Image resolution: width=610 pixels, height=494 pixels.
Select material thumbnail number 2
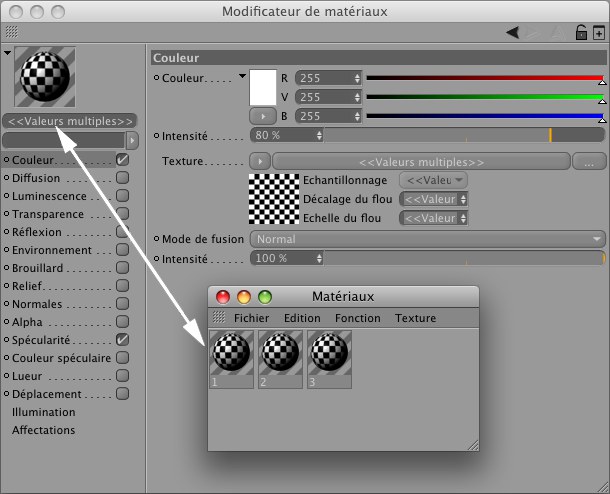[x=281, y=358]
